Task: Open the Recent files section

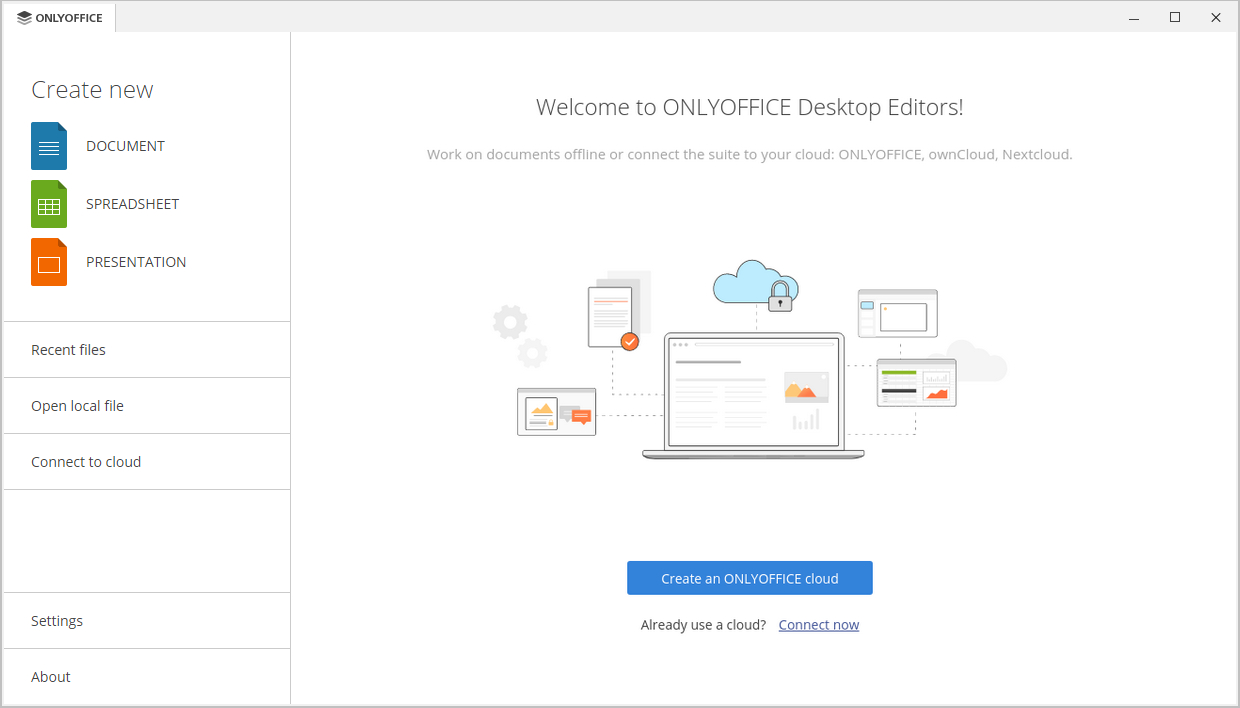Action: click(147, 350)
